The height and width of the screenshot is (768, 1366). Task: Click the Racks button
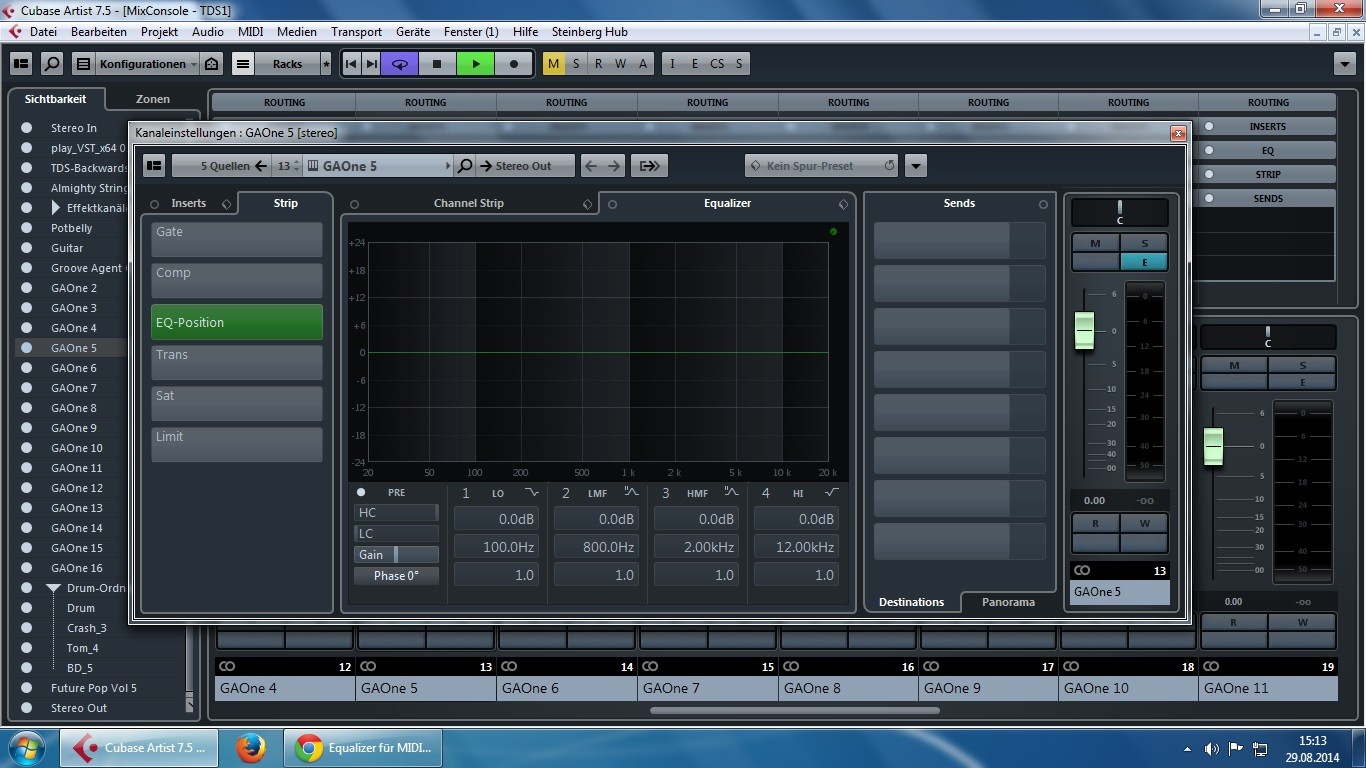[287, 64]
